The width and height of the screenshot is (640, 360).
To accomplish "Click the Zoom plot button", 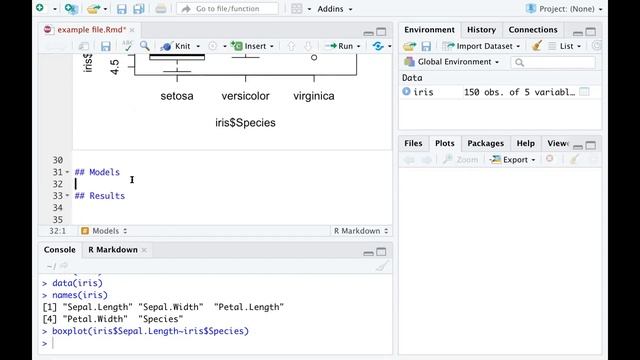I will [x=461, y=160].
